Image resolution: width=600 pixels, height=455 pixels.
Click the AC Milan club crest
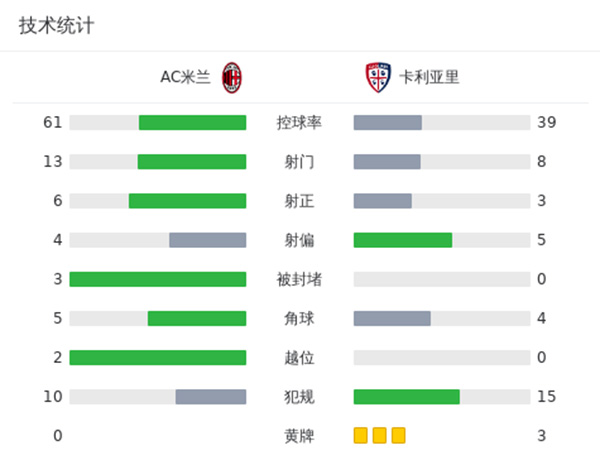[x=232, y=77]
